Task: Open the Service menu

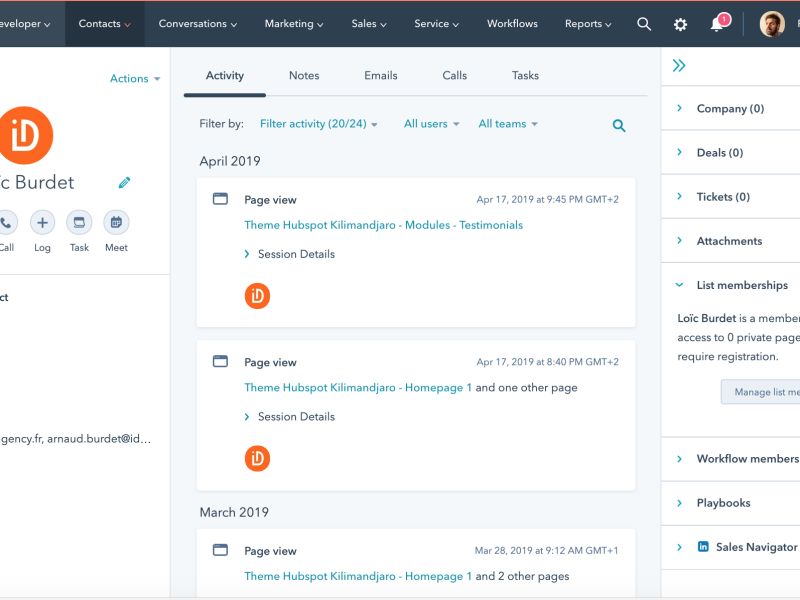Action: [x=436, y=24]
